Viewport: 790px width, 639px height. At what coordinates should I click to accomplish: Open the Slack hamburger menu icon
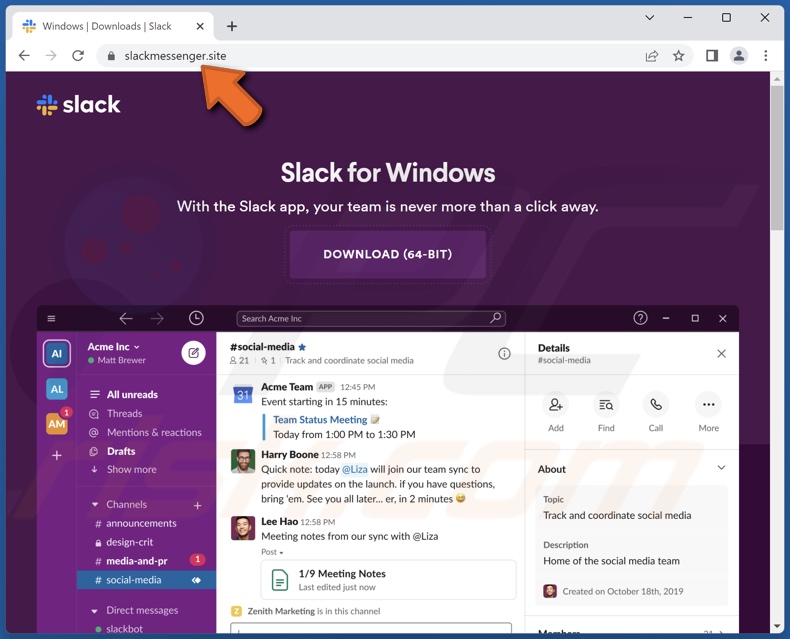pyautogui.click(x=51, y=318)
